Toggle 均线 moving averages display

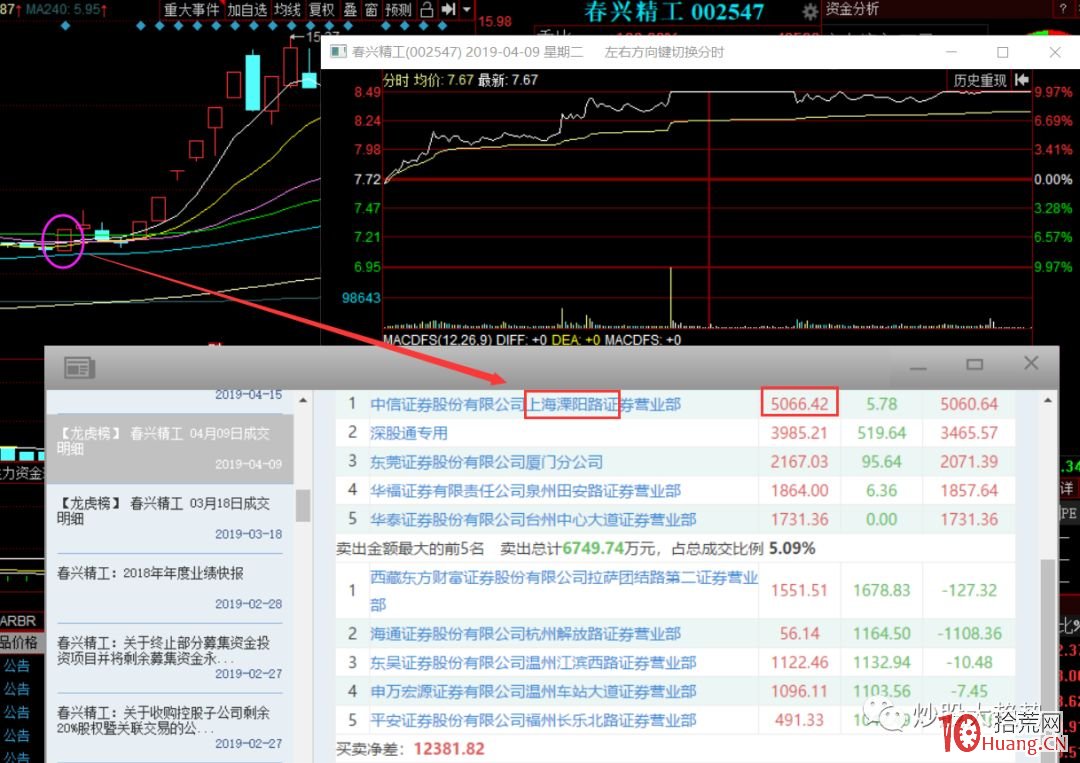287,10
